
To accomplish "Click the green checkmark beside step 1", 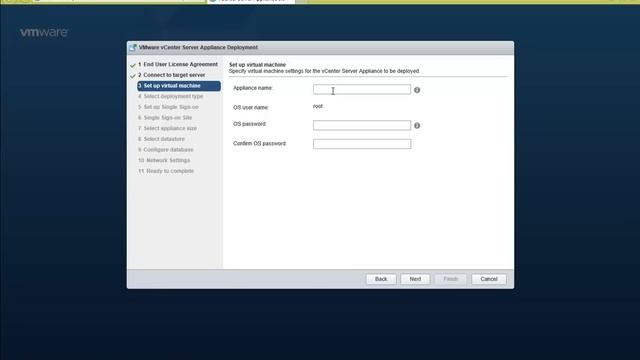I will tap(133, 65).
